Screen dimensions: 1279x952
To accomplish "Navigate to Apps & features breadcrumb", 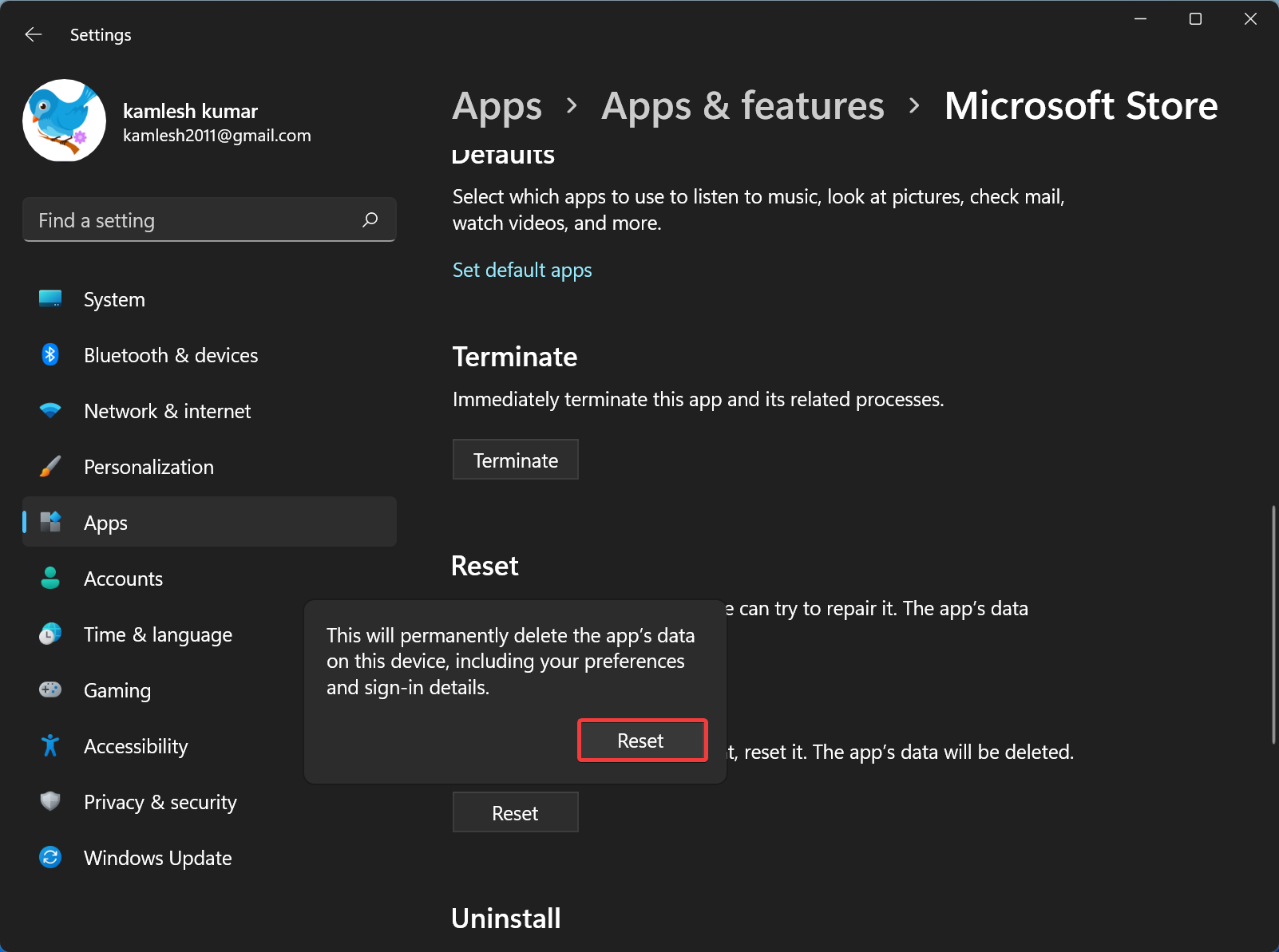I will pos(742,106).
